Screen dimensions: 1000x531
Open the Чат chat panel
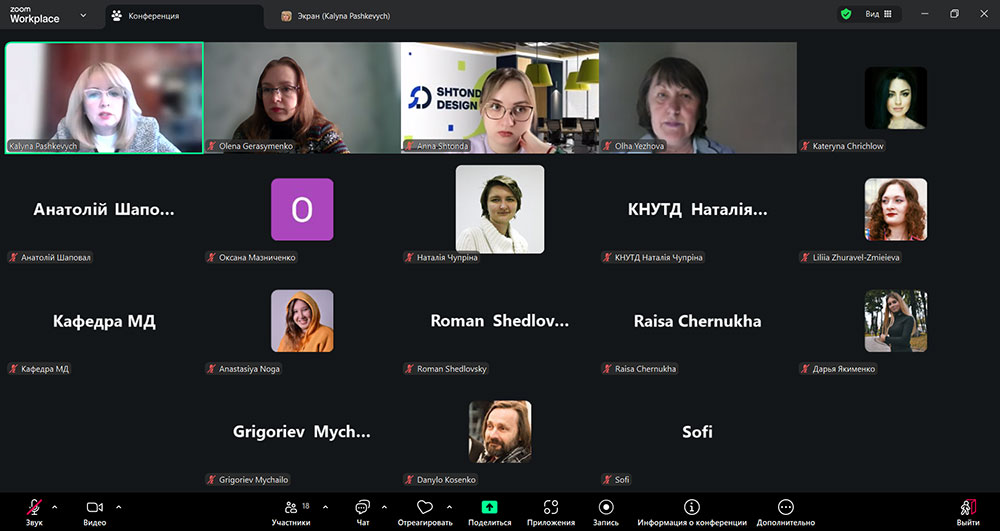point(362,508)
